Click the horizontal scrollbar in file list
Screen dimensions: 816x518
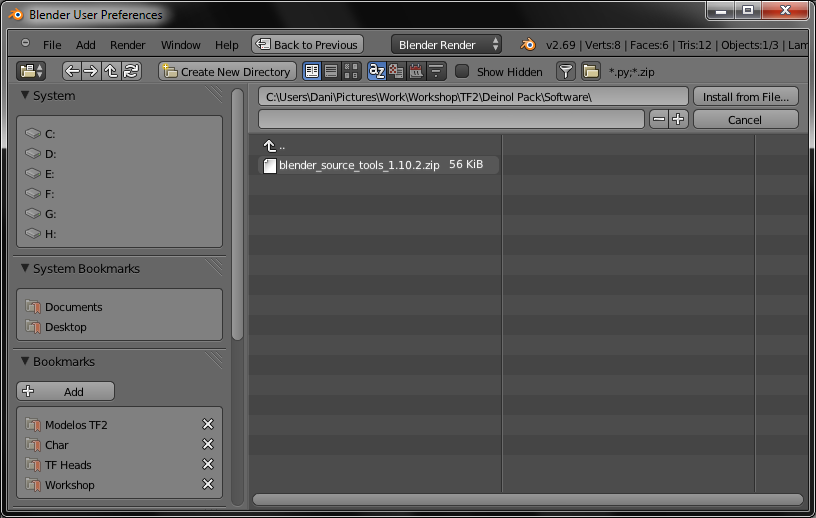pos(528,499)
